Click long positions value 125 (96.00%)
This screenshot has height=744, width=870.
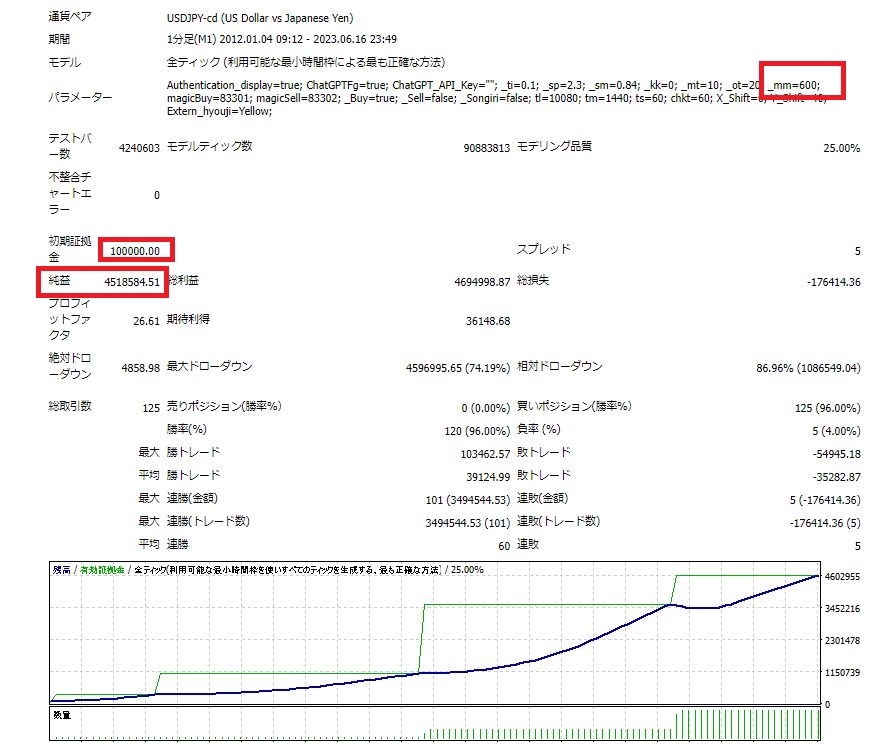point(828,408)
